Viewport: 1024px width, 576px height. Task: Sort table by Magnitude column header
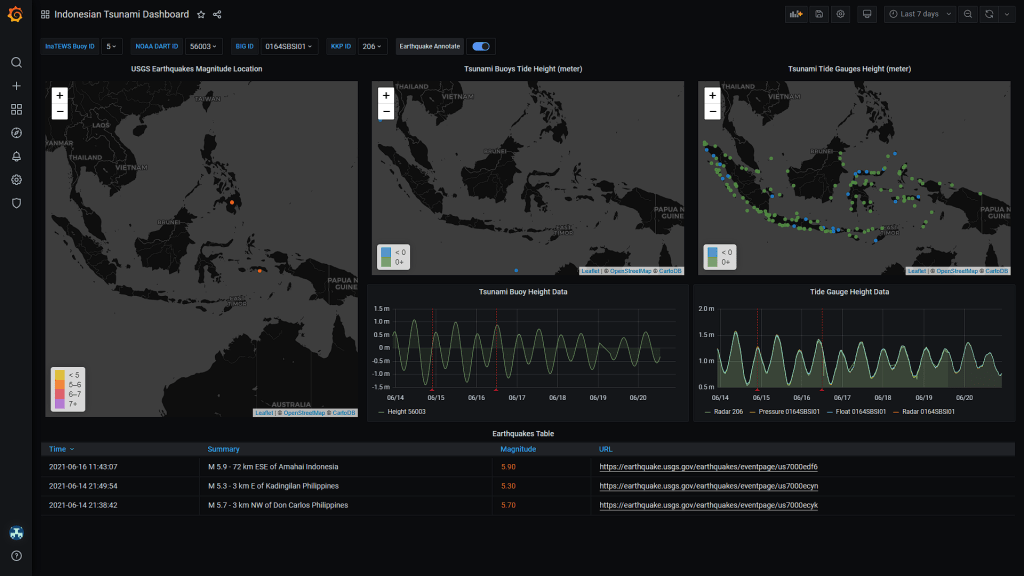click(x=518, y=449)
